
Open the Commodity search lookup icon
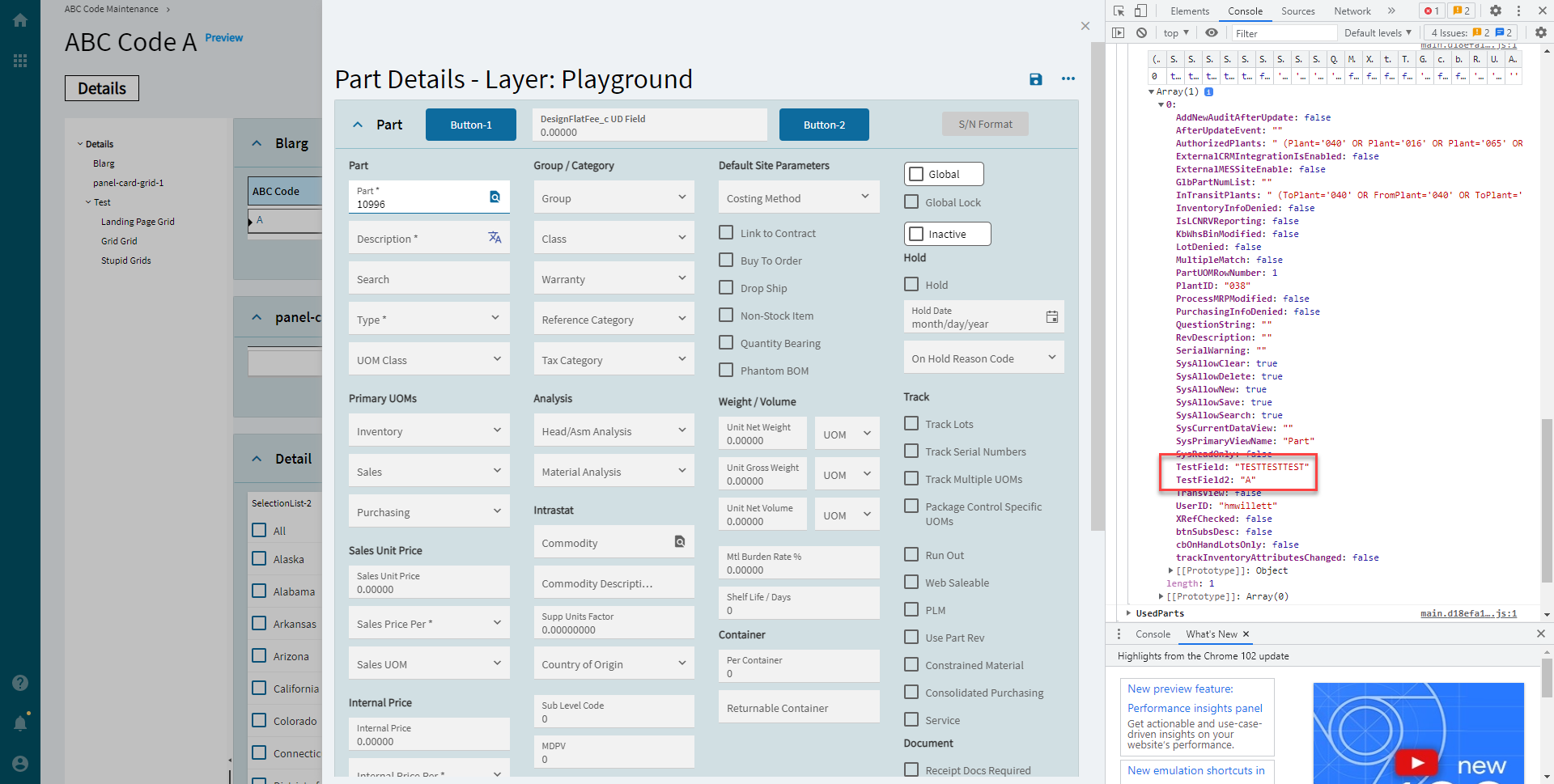coord(680,542)
